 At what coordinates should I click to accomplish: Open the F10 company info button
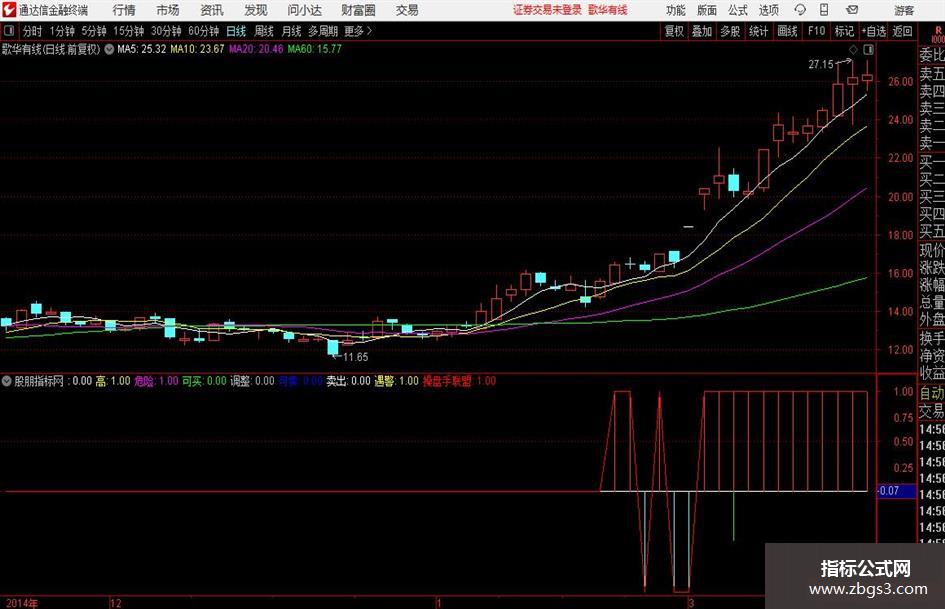click(816, 31)
